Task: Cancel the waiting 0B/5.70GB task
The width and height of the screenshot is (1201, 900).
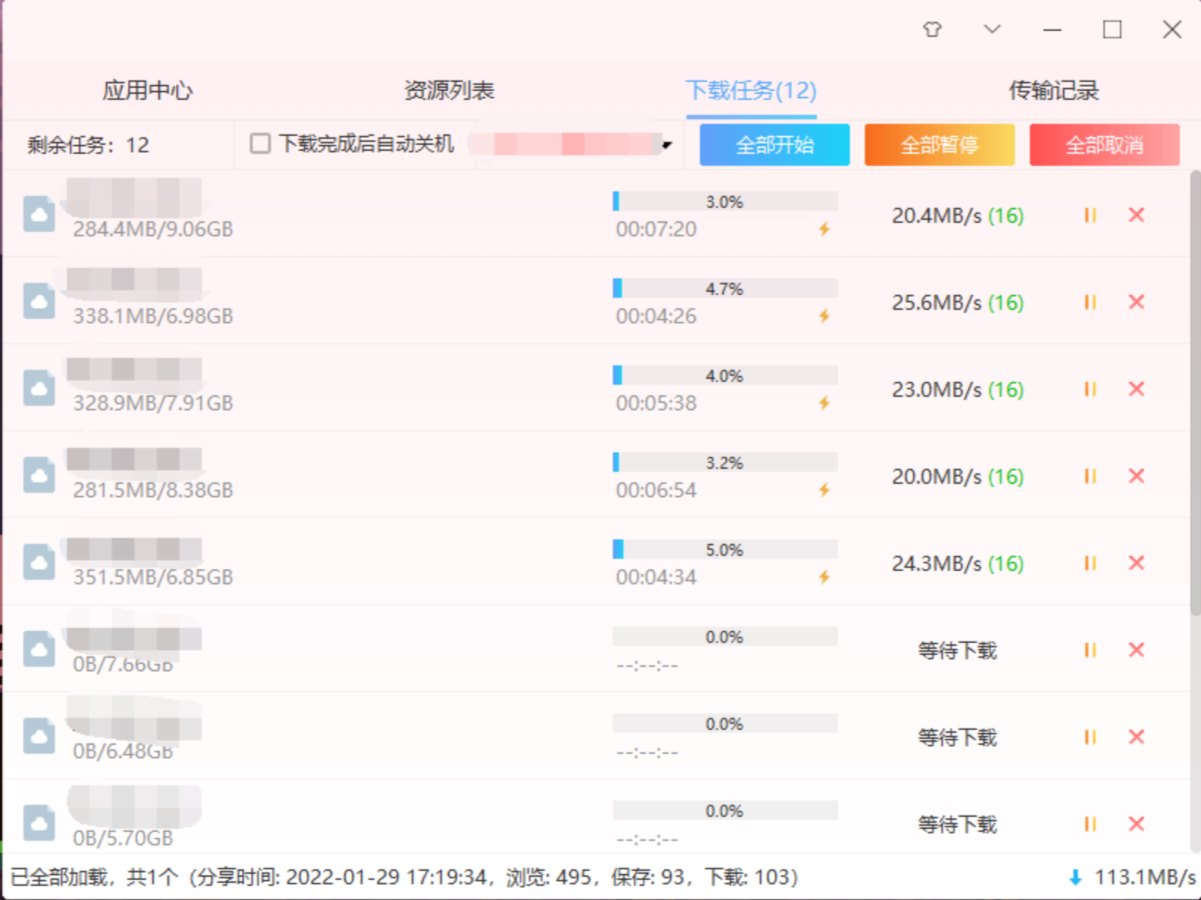Action: click(1136, 824)
